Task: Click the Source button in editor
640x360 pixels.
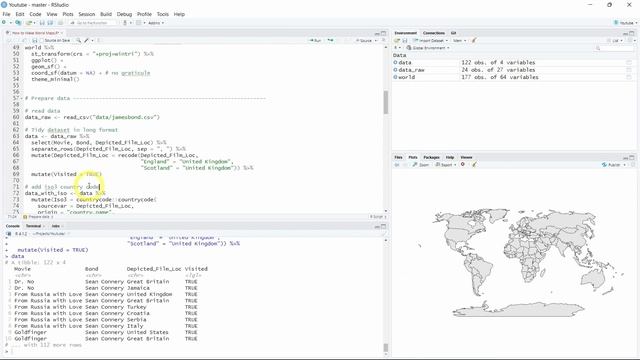Action: [x=363, y=40]
